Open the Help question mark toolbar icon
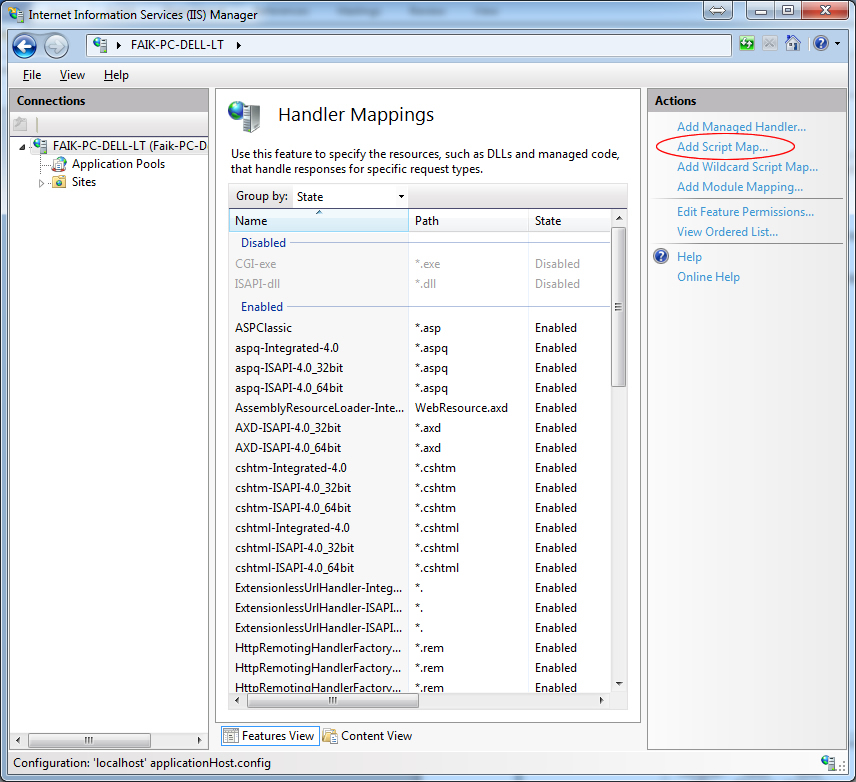The image size is (856, 782). click(x=821, y=43)
